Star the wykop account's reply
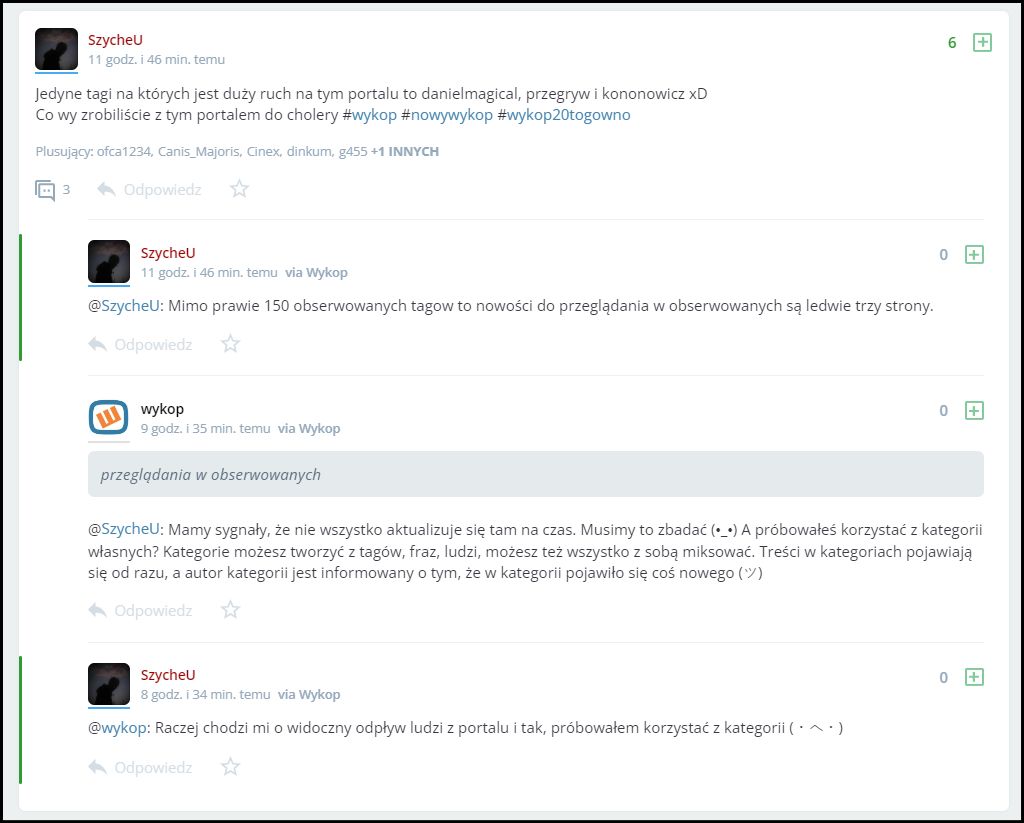 click(231, 610)
